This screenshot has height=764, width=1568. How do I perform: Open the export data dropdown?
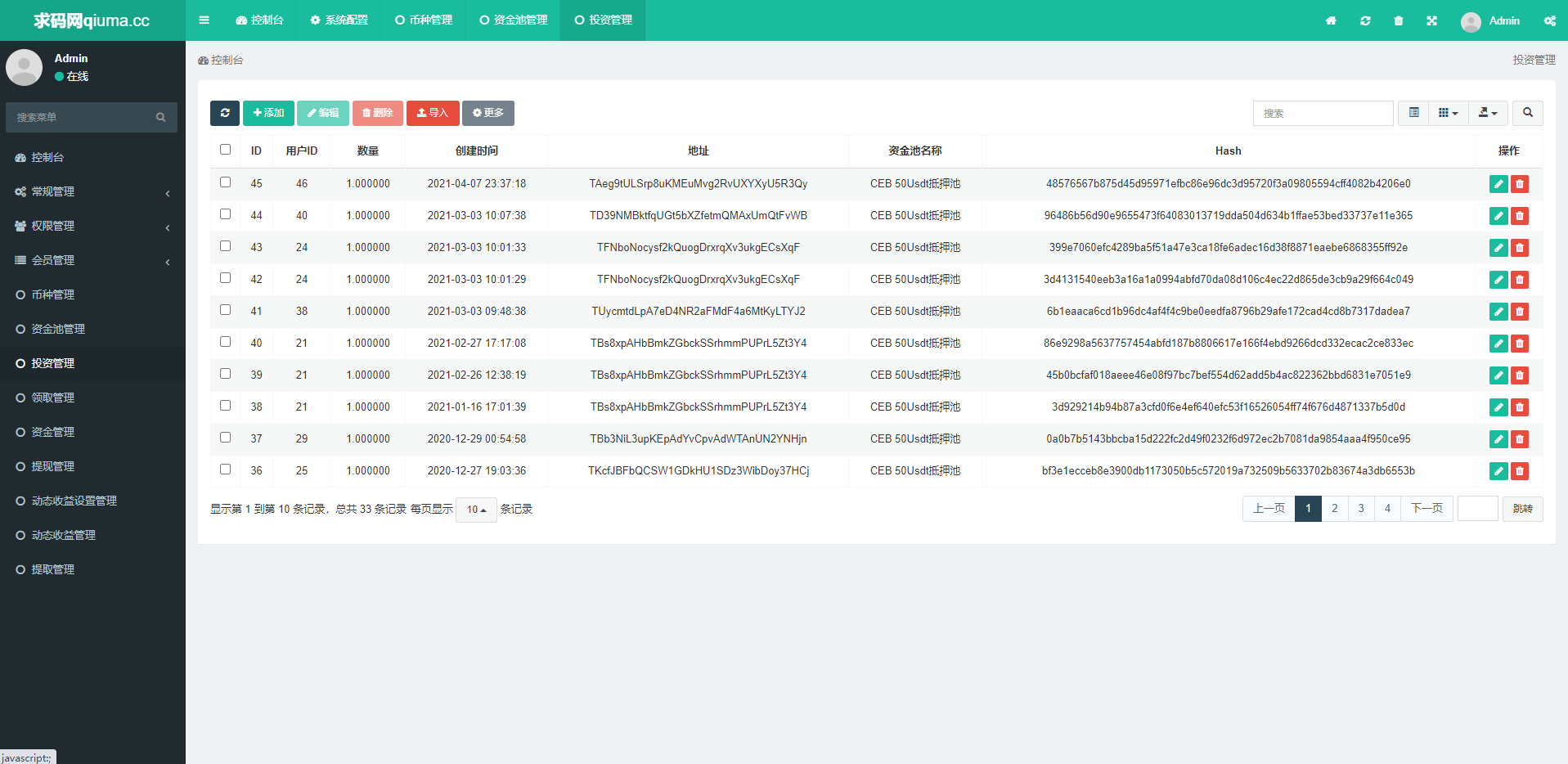(1488, 113)
